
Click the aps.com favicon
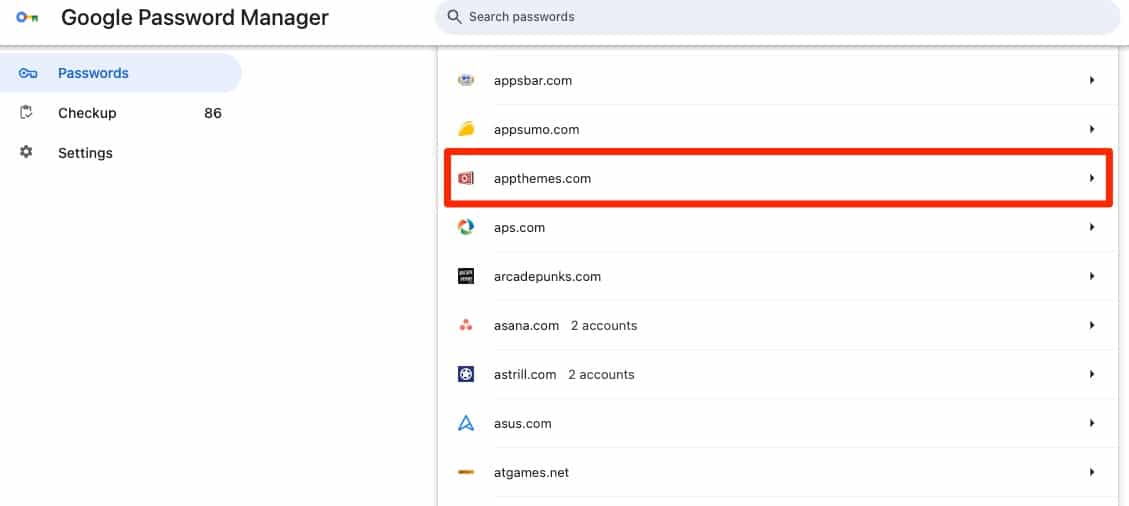[x=466, y=227]
